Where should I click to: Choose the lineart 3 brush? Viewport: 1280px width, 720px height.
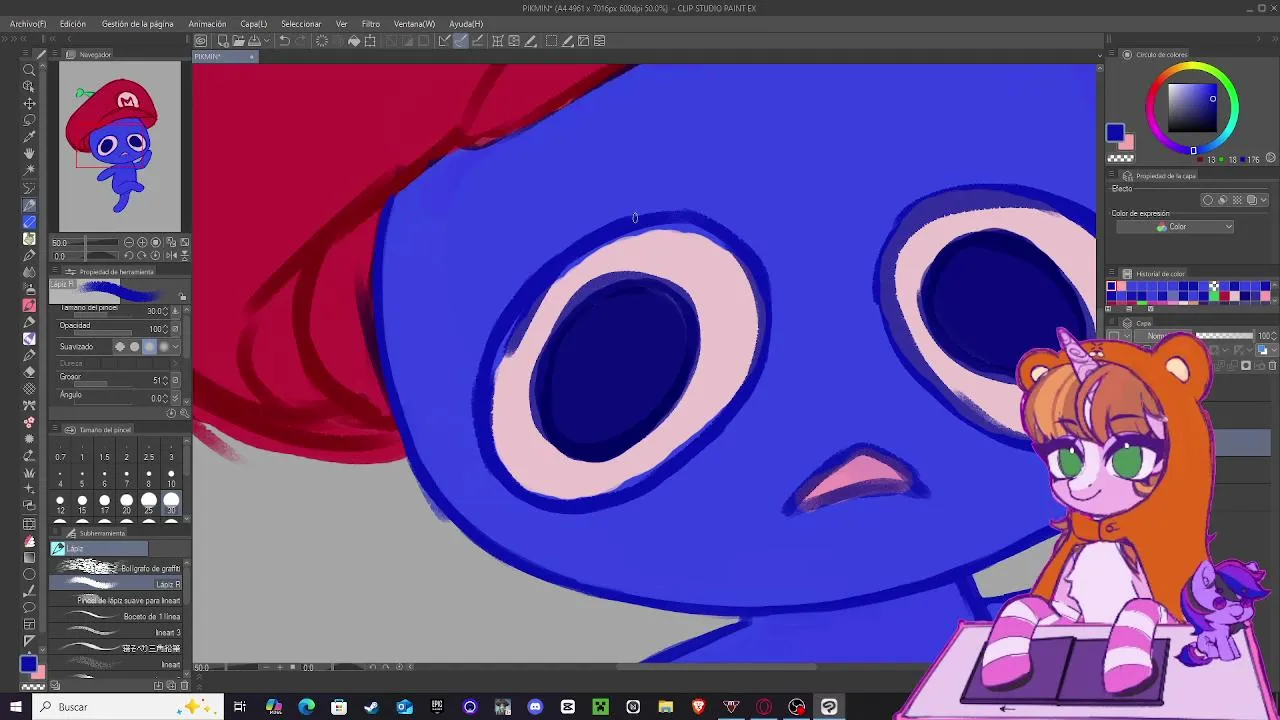coord(117,632)
